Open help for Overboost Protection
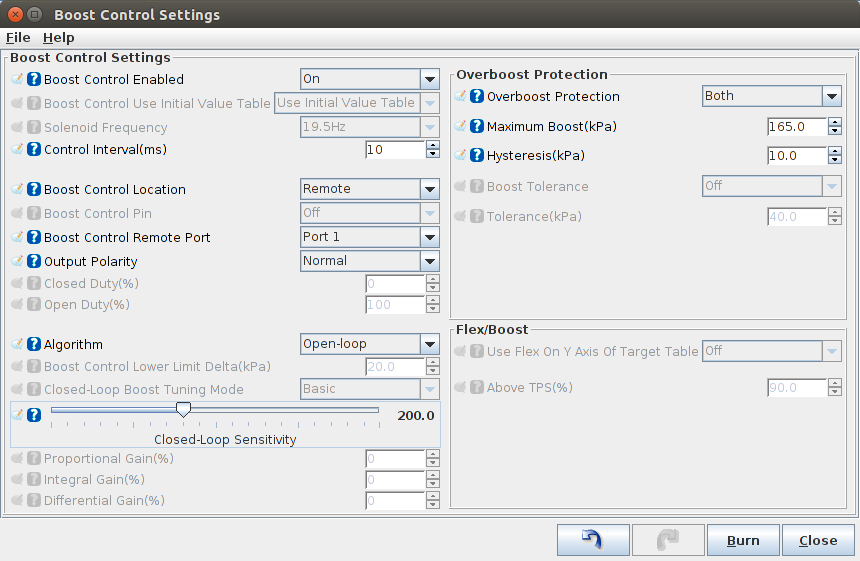The height and width of the screenshot is (561, 860). (477, 97)
